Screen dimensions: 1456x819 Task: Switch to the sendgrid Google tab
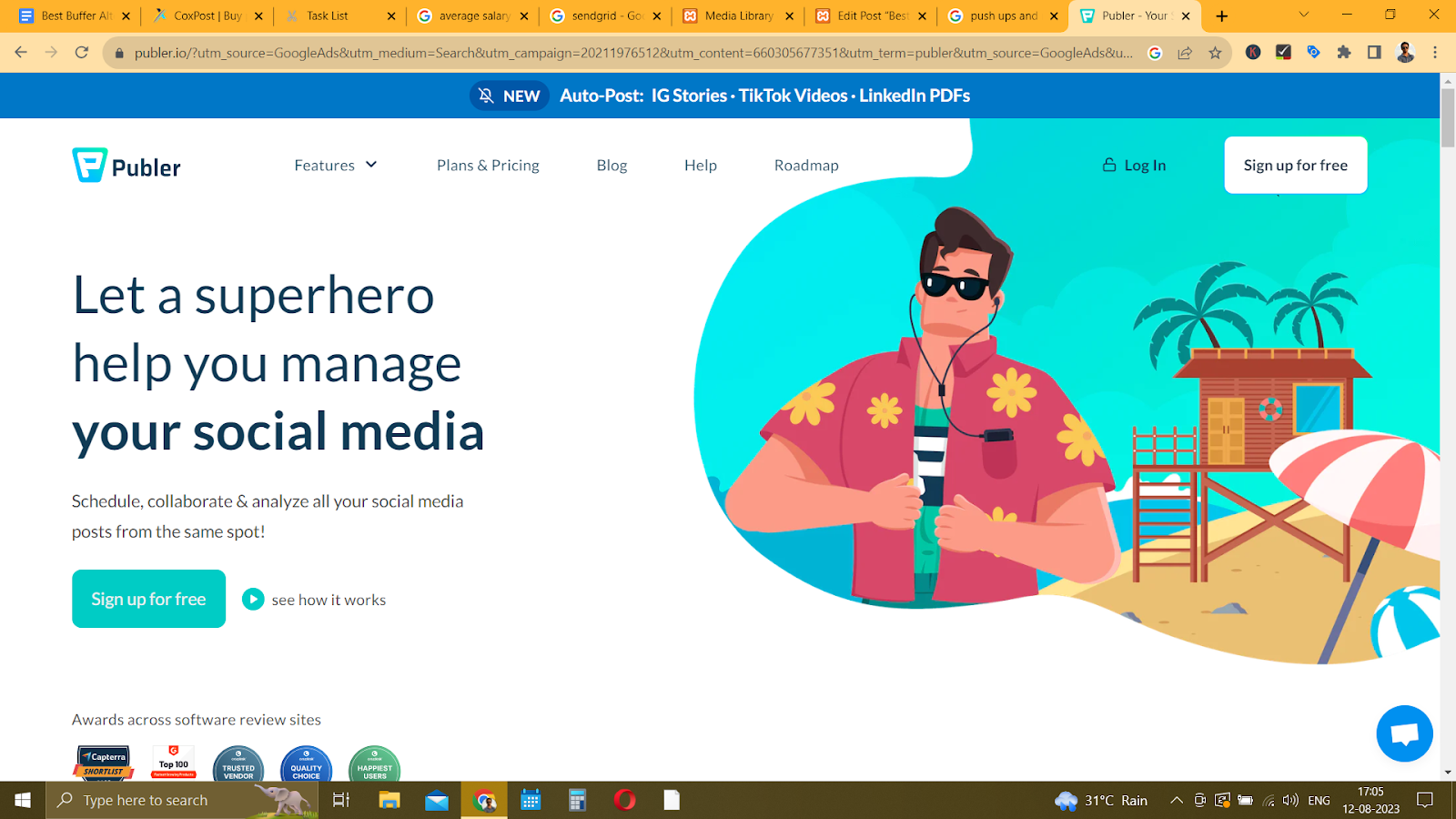[605, 15]
